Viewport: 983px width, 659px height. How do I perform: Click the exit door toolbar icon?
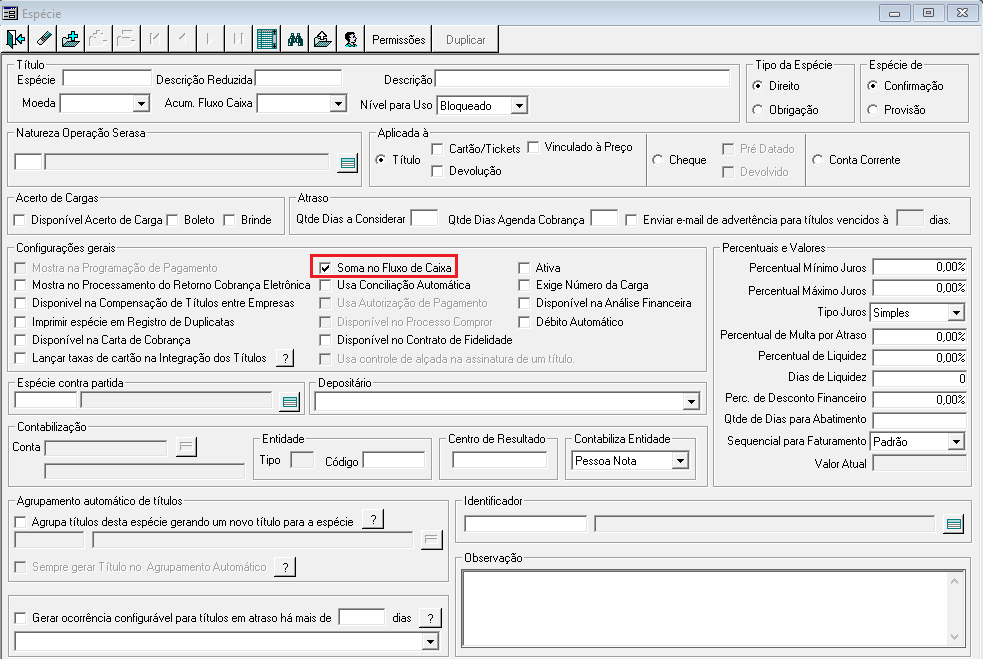(x=15, y=40)
